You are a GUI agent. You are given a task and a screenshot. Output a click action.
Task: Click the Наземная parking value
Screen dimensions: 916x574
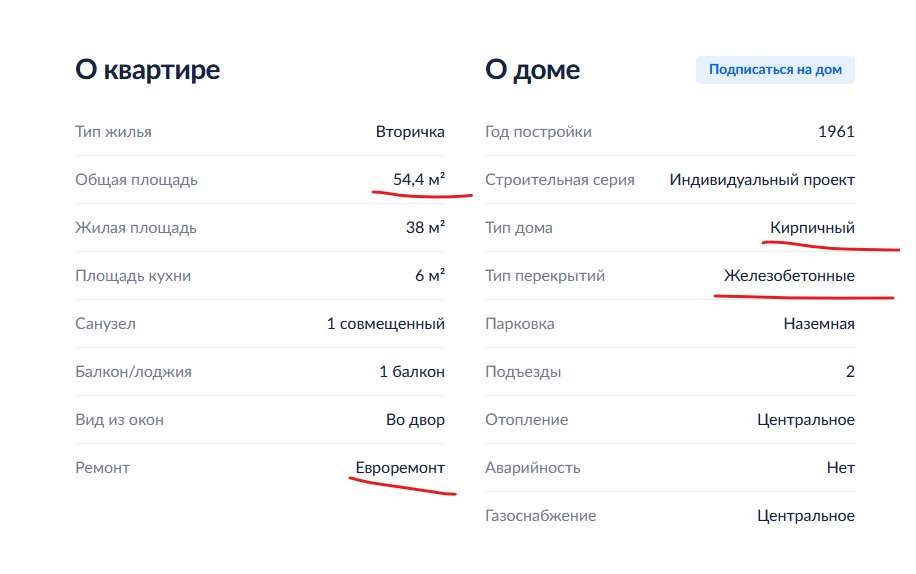click(x=819, y=323)
